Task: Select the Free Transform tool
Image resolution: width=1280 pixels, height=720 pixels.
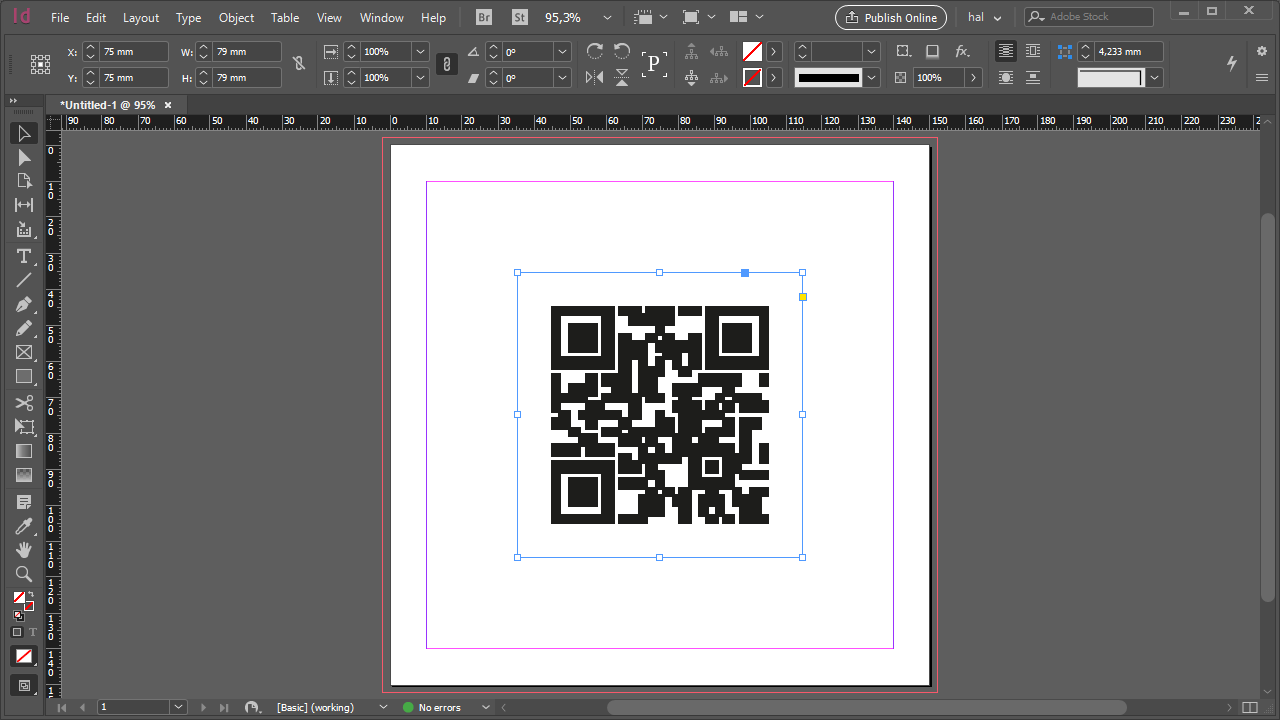Action: tap(24, 427)
